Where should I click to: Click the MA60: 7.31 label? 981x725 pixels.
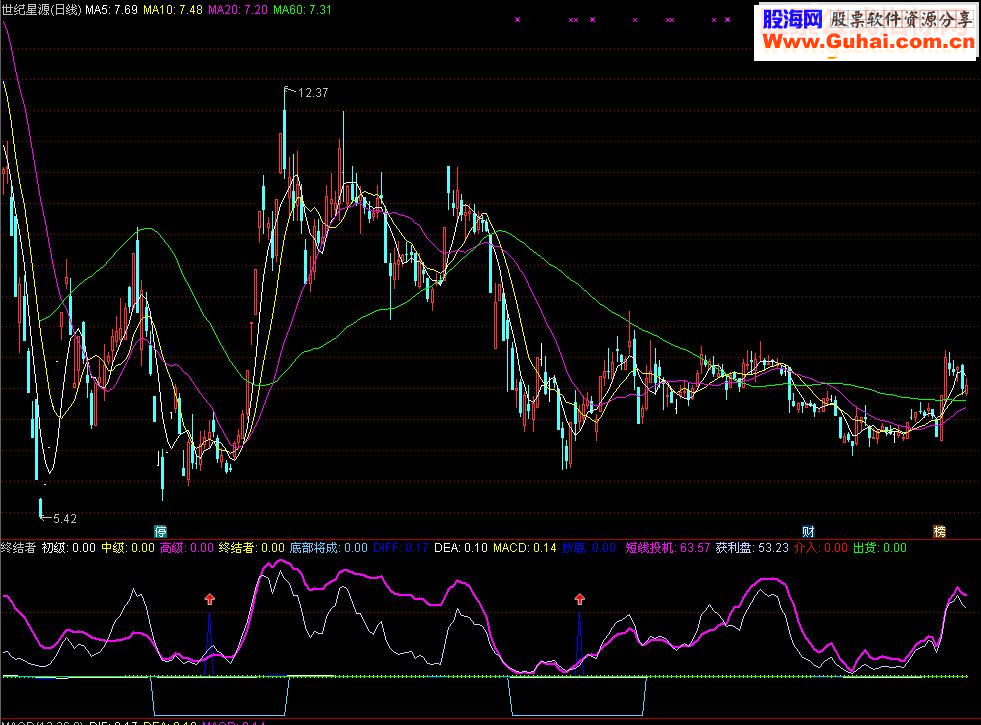click(x=302, y=10)
